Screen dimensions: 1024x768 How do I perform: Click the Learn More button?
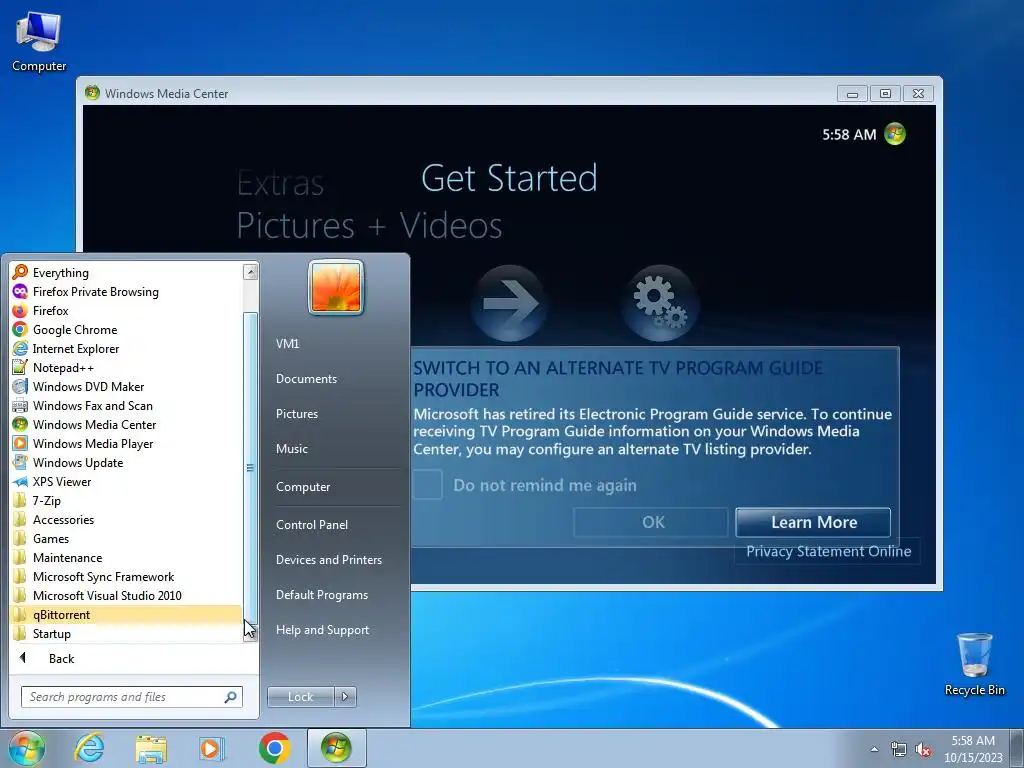click(x=813, y=522)
